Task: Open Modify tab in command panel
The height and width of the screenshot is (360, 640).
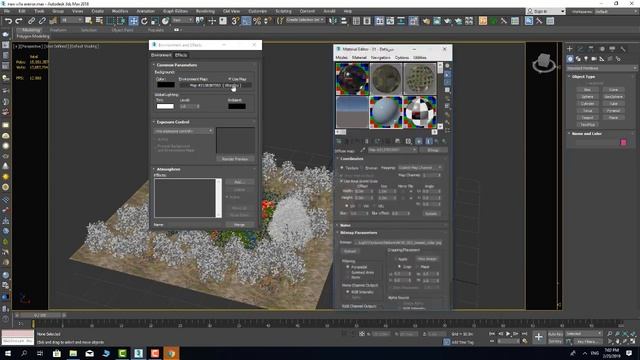Action: [580, 49]
